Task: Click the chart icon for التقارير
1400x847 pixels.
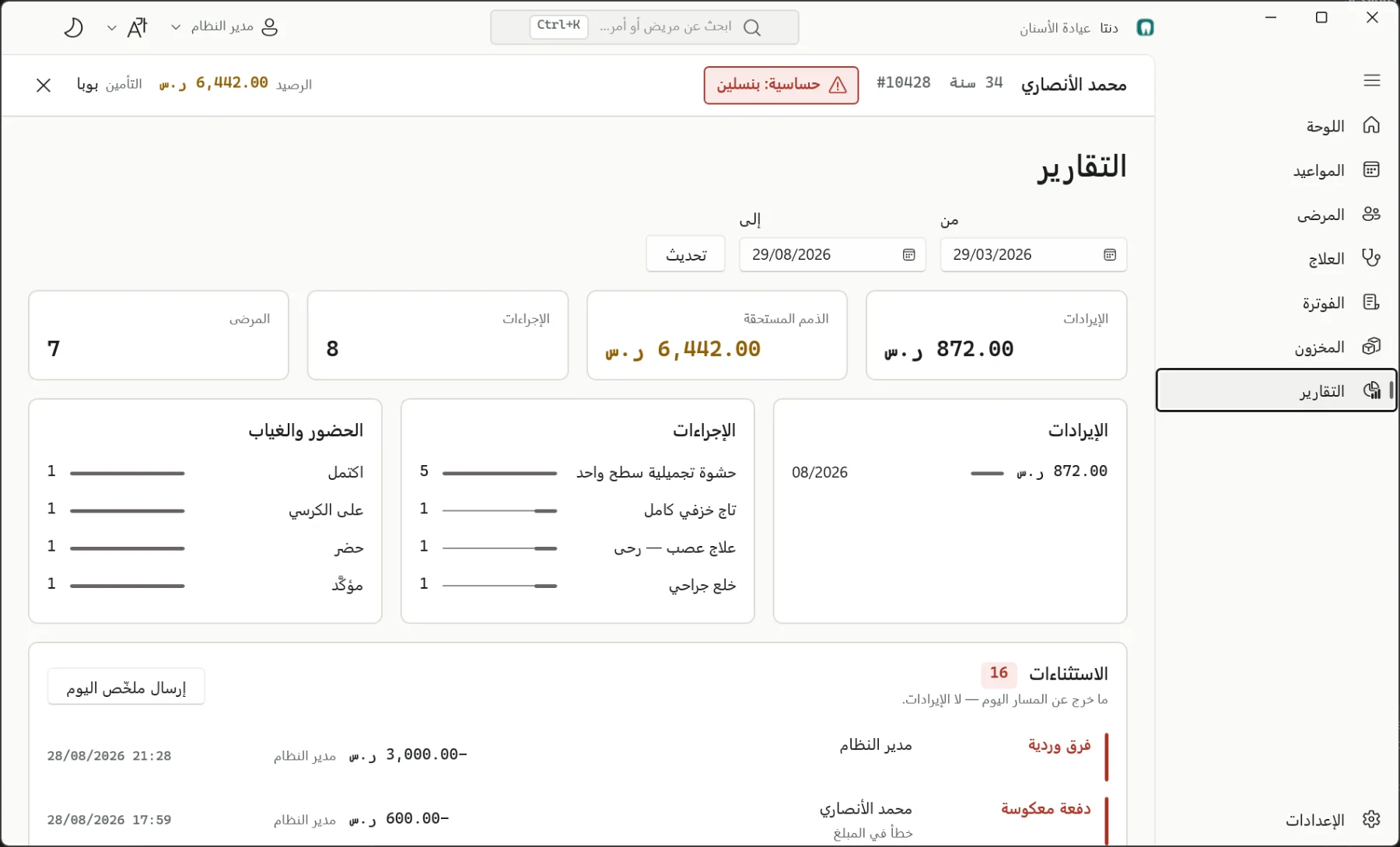Action: pyautogui.click(x=1371, y=390)
